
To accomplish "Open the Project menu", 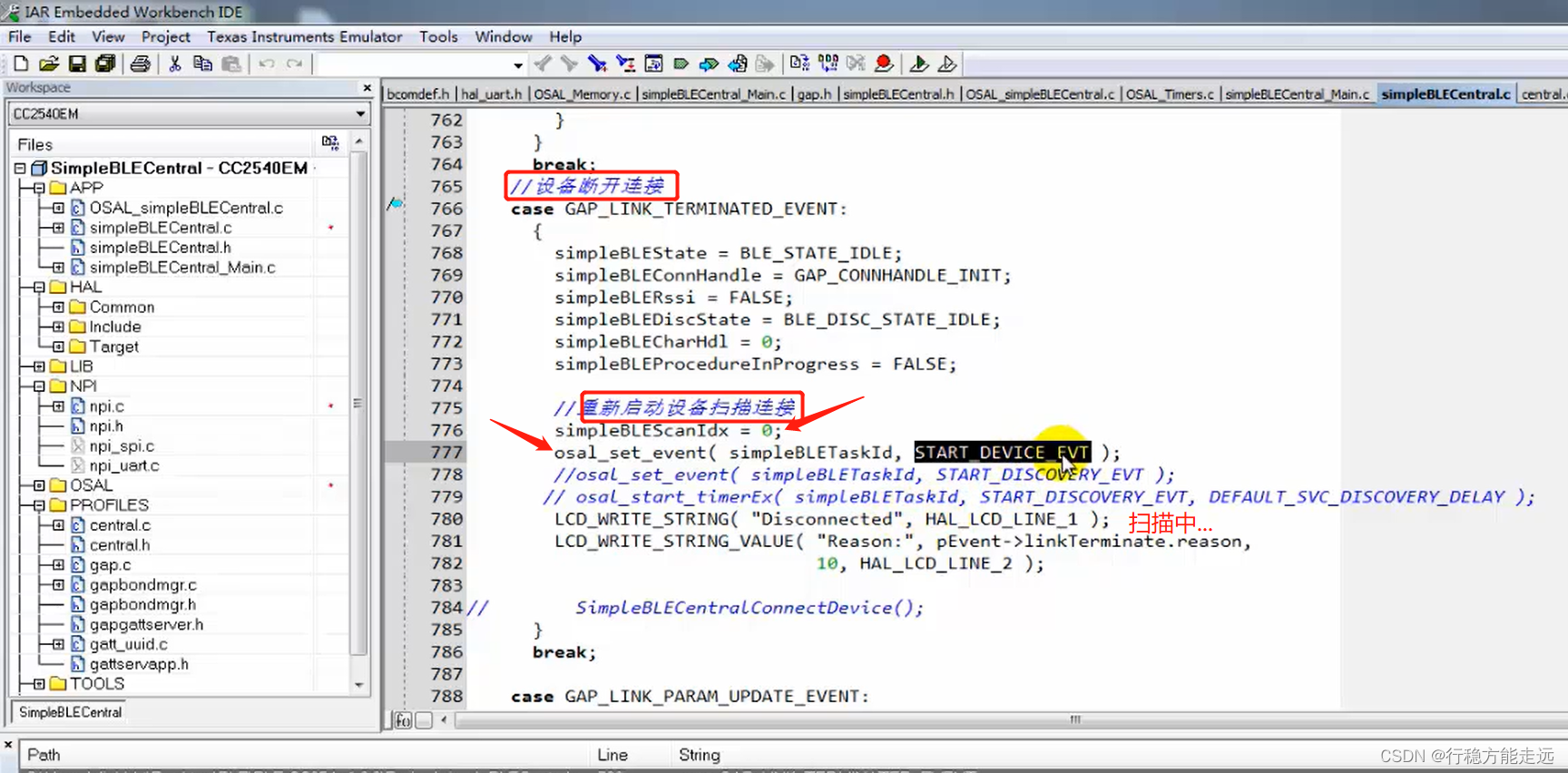I will pyautogui.click(x=166, y=37).
